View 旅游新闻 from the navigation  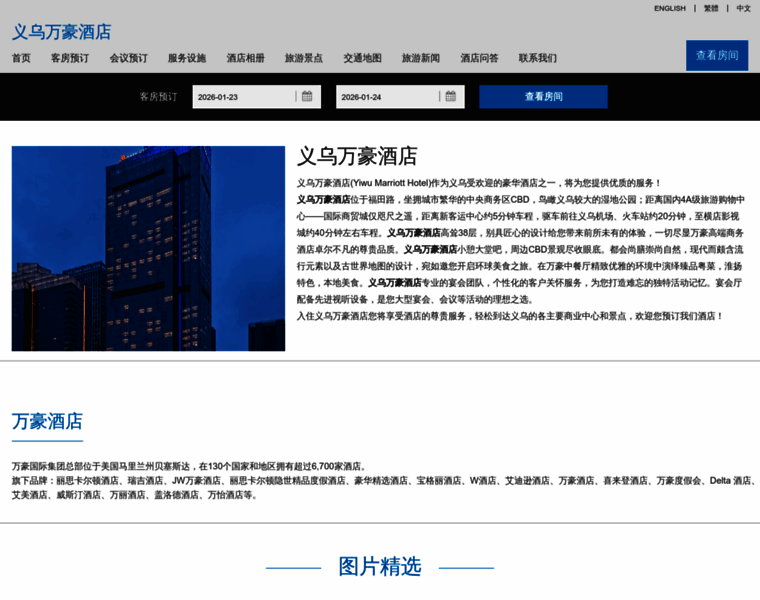click(421, 58)
